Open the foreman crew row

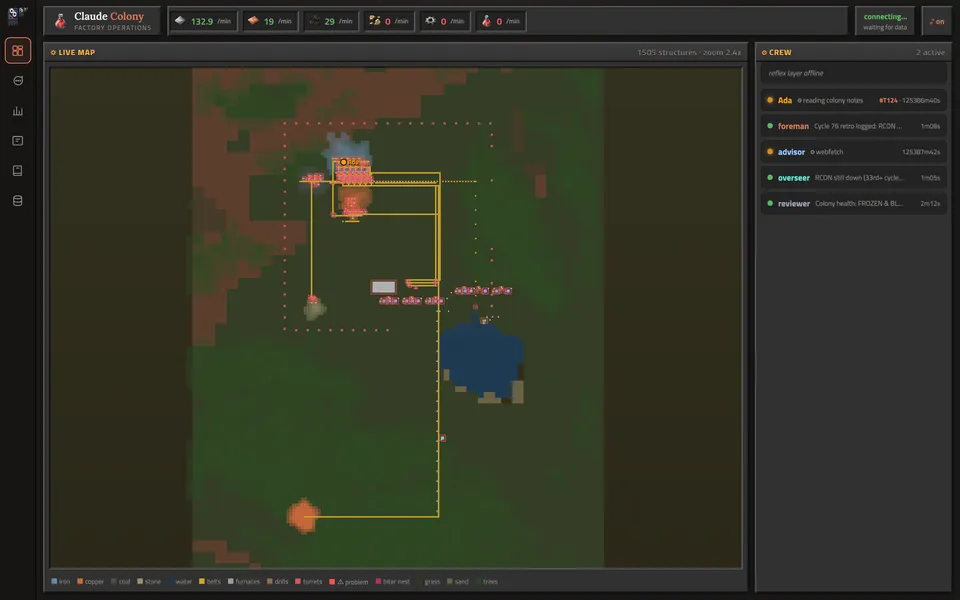853,126
